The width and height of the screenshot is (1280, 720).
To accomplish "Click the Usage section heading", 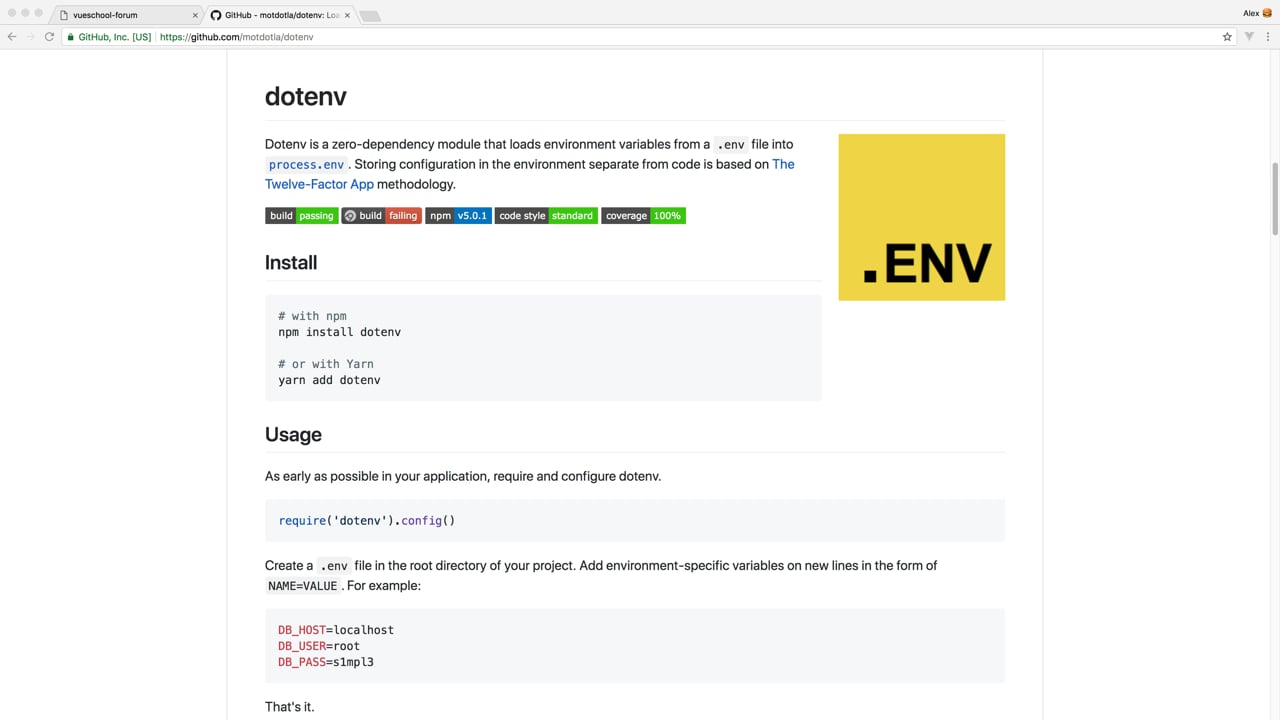I will click(293, 434).
